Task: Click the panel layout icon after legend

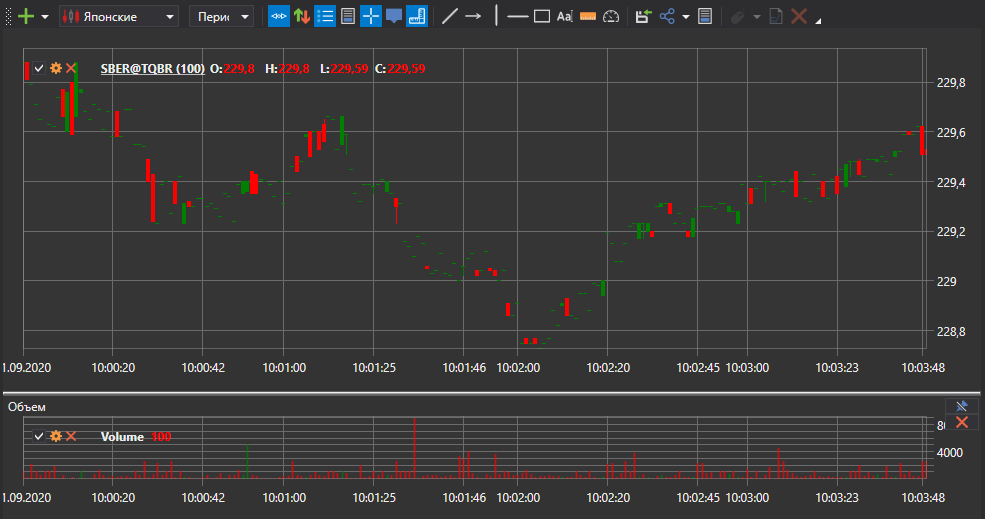Action: [x=348, y=16]
